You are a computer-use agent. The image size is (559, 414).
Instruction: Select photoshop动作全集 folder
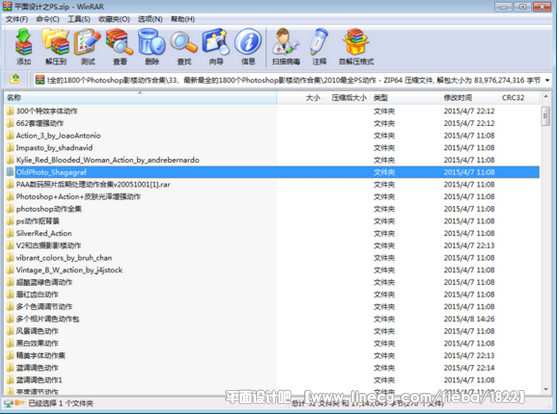click(48, 209)
